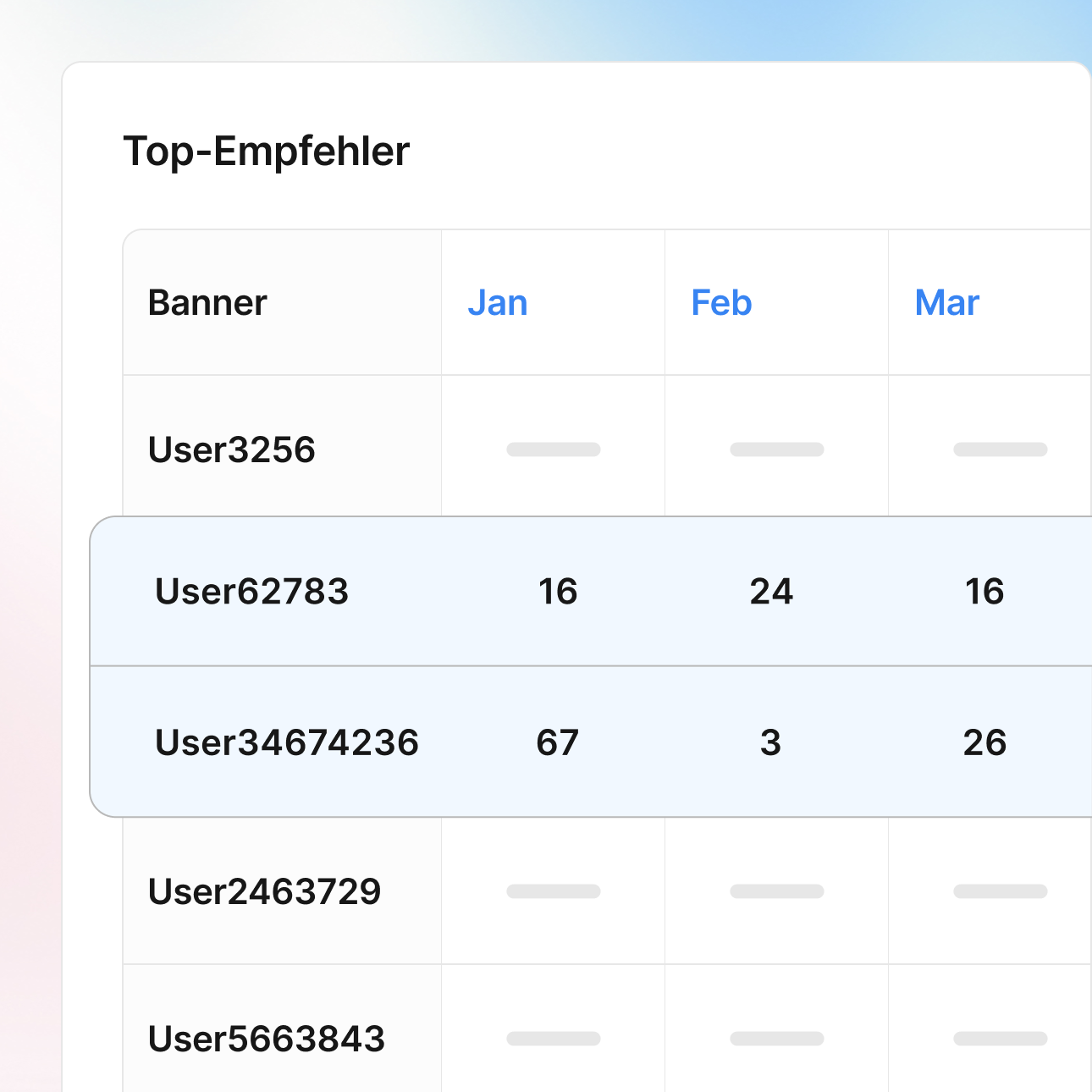Click Jan value 67 for User34674236
This screenshot has width=1092, height=1092.
click(558, 742)
